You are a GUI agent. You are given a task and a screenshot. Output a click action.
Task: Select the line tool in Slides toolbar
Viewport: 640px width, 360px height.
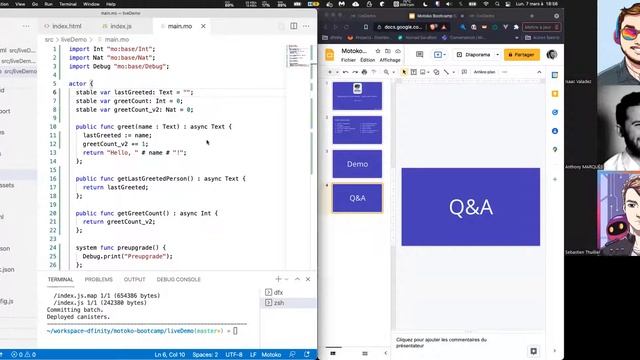[x=446, y=72]
